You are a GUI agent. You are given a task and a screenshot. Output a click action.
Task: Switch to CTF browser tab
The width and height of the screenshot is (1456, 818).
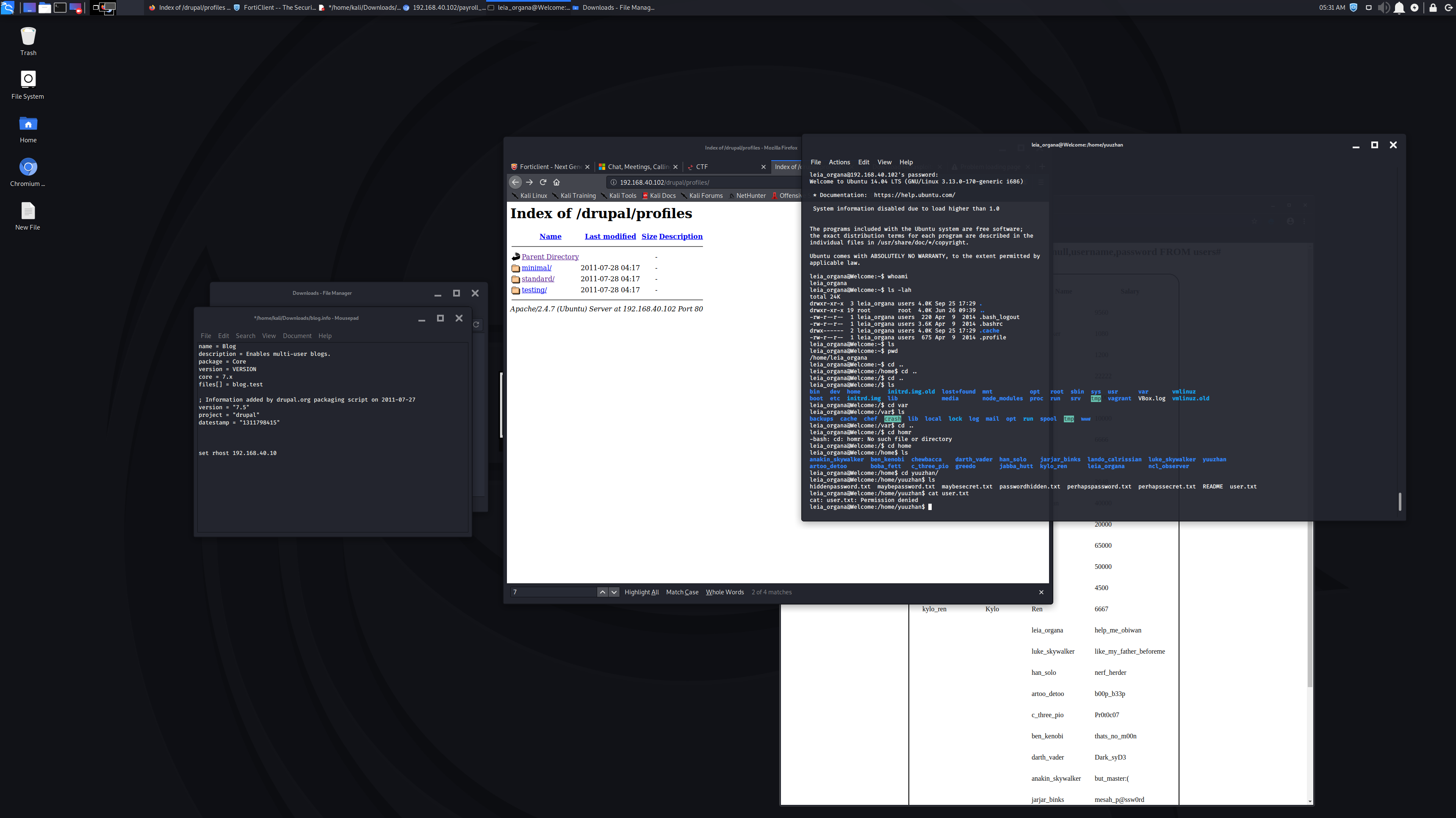[702, 167]
